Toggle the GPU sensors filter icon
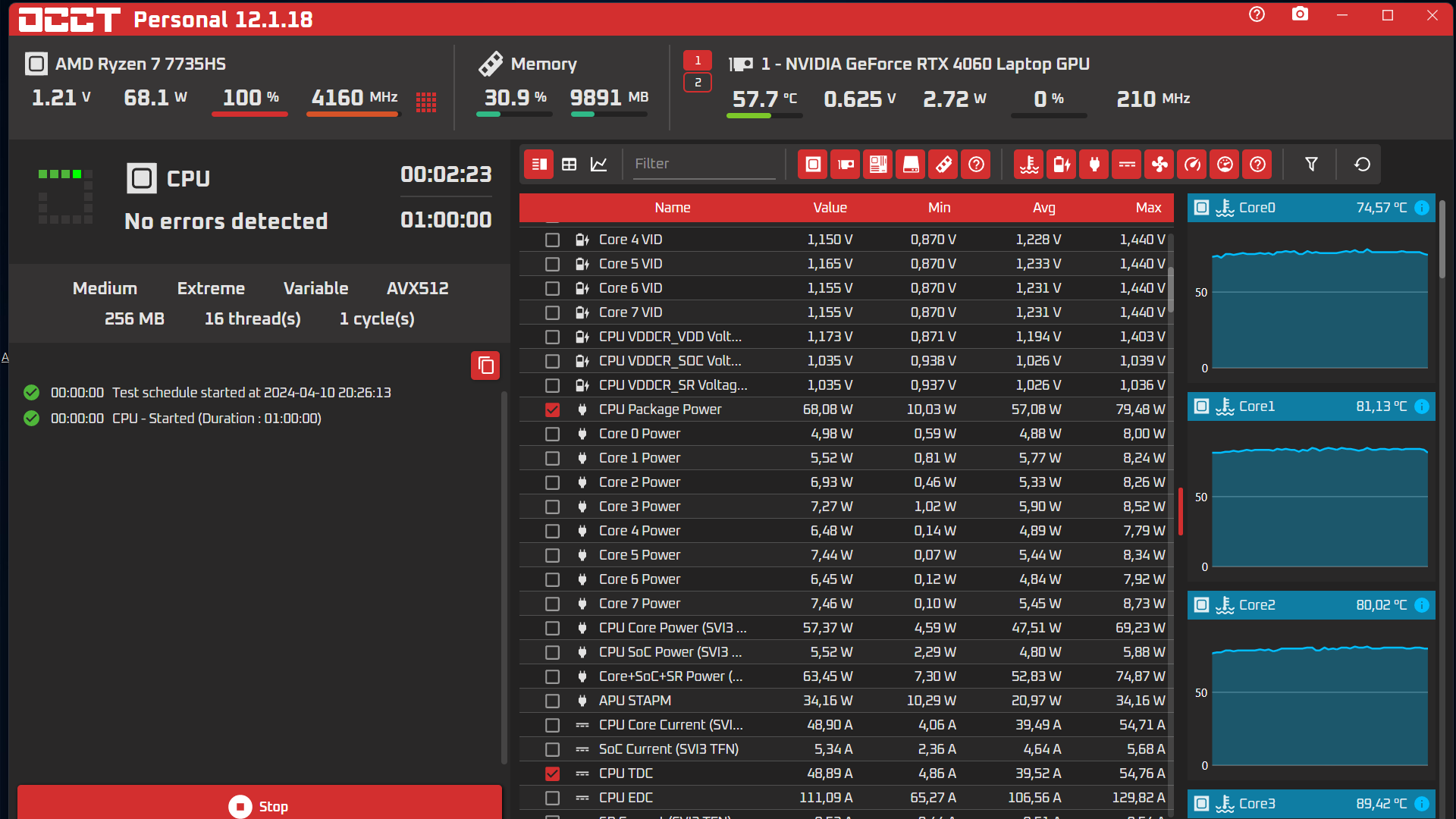Screen dimensions: 1456x819 coord(845,165)
